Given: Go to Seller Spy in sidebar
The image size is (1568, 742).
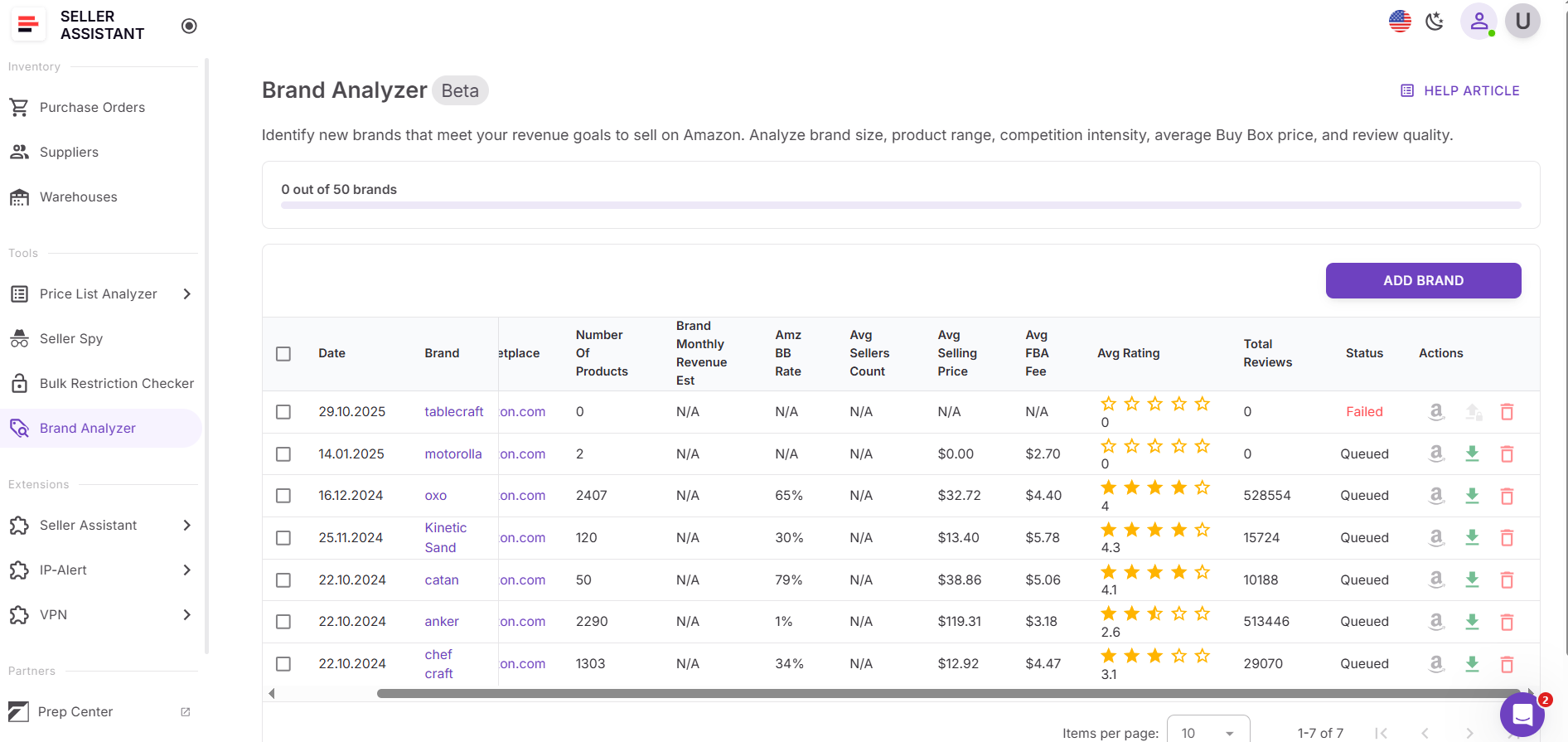Looking at the screenshot, I should (x=71, y=339).
